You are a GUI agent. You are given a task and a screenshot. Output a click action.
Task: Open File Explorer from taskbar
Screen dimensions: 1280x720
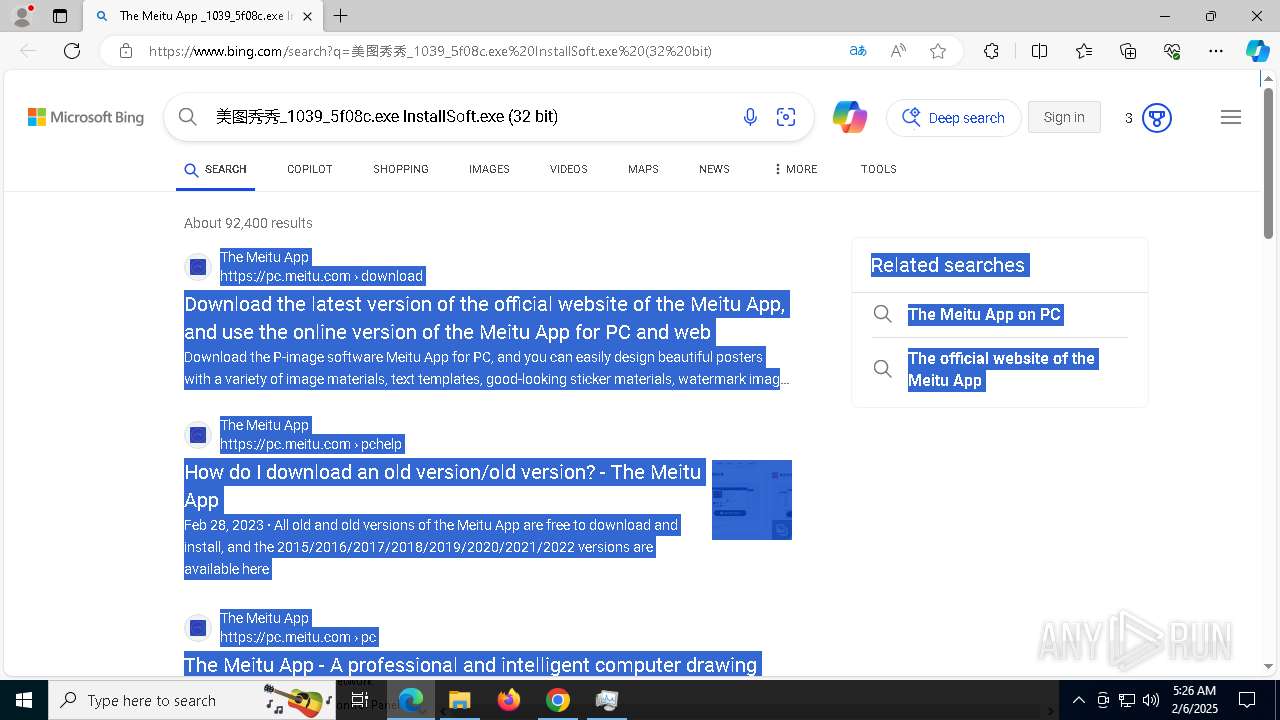click(x=459, y=700)
